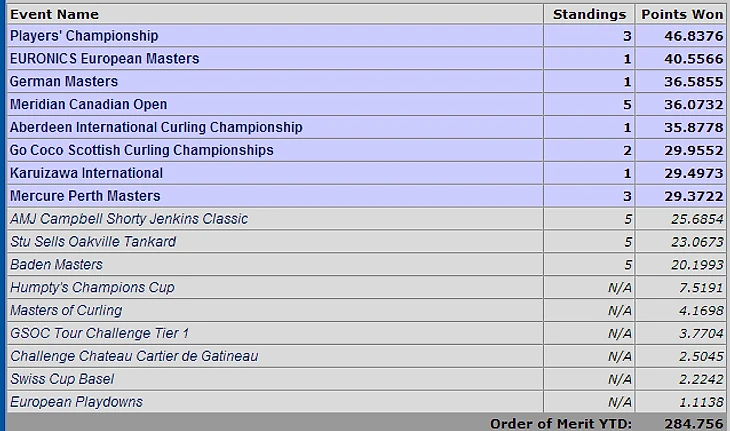Click the German Masters event name

[x=64, y=81]
